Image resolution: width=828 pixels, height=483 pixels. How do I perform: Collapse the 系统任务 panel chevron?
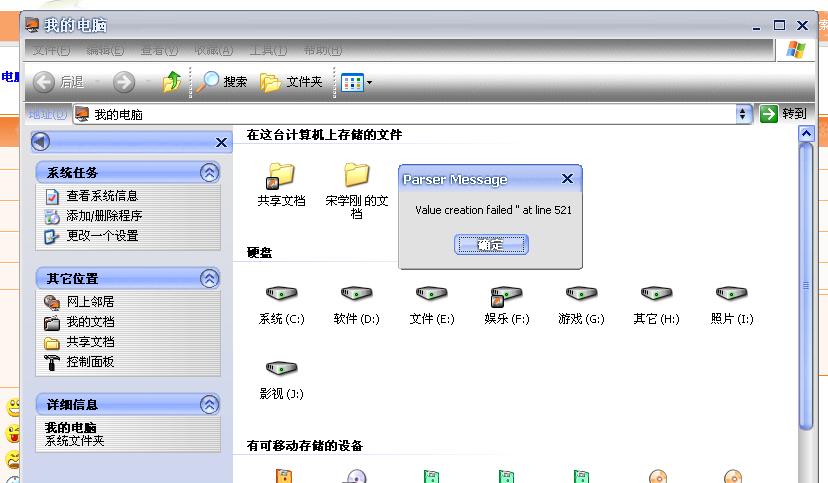coord(210,173)
